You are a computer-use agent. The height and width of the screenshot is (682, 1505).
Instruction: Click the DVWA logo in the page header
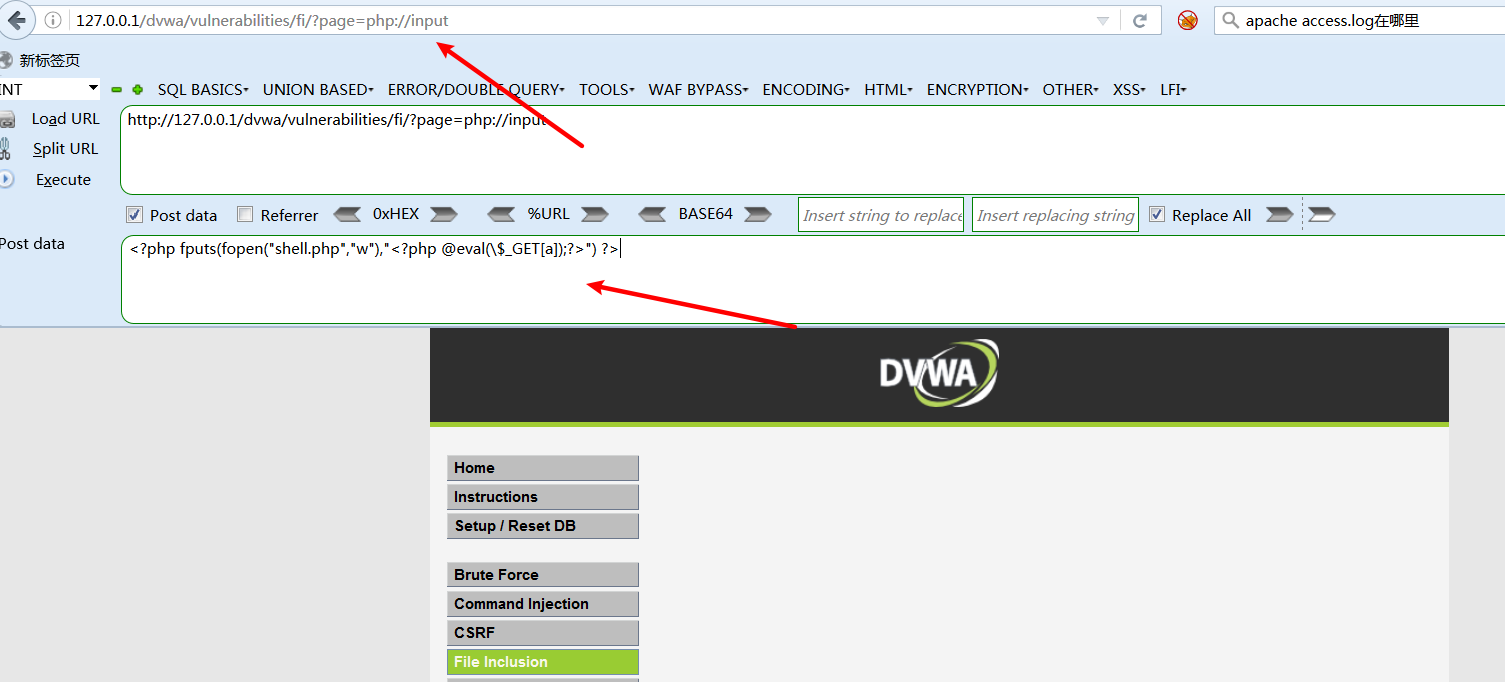[939, 373]
